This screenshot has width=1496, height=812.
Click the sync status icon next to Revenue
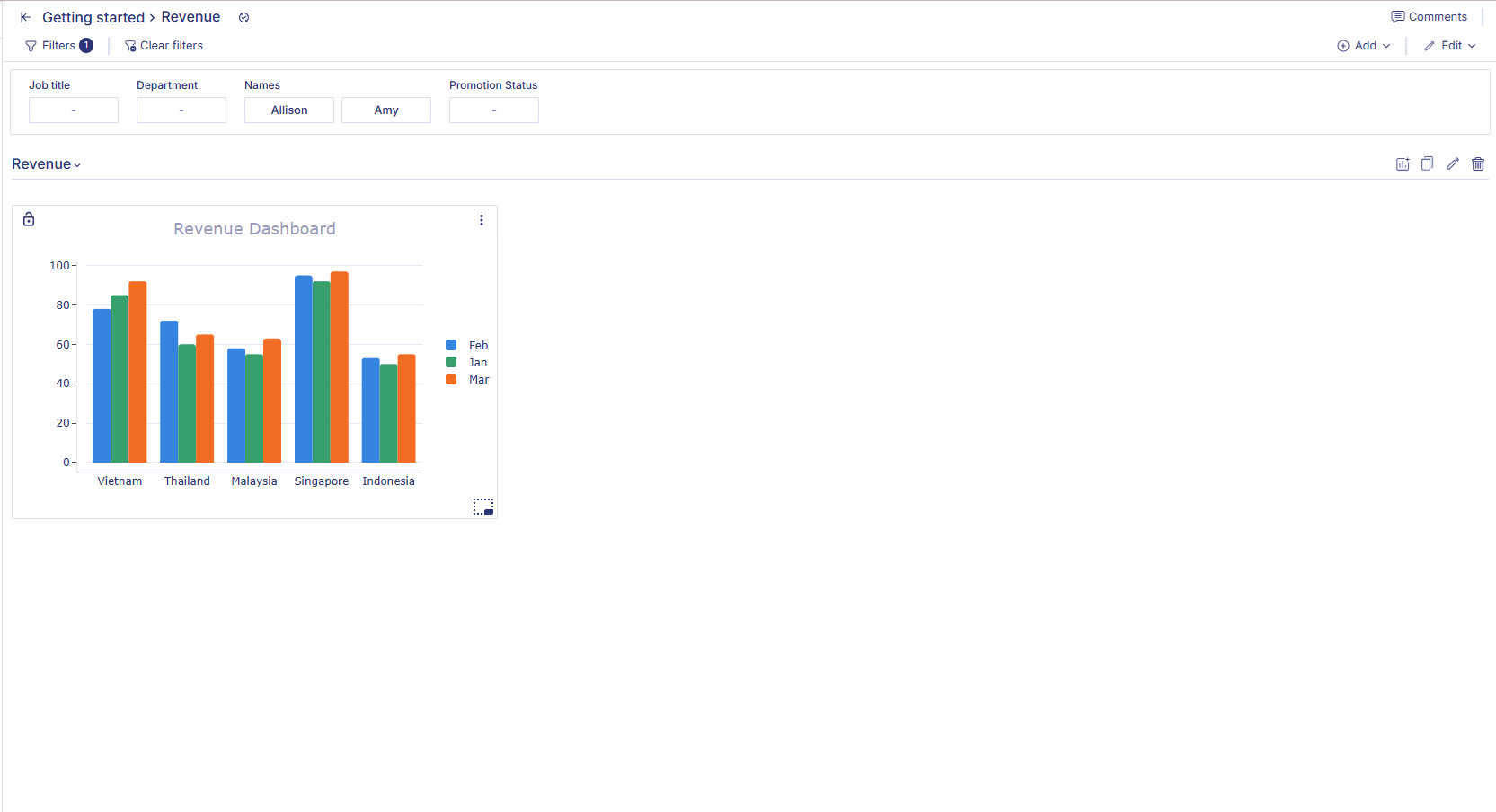pos(243,17)
